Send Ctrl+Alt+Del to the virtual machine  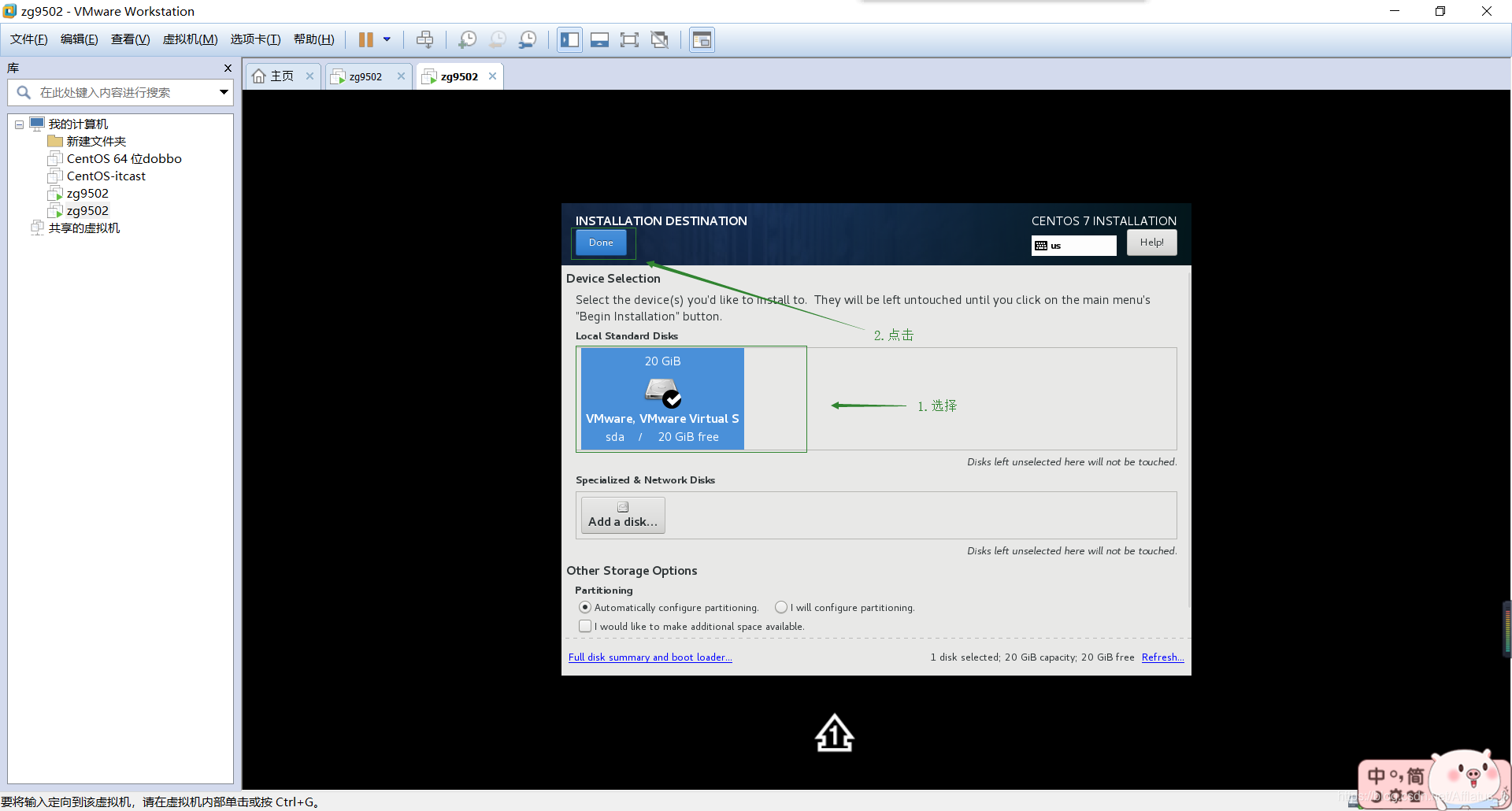click(425, 39)
